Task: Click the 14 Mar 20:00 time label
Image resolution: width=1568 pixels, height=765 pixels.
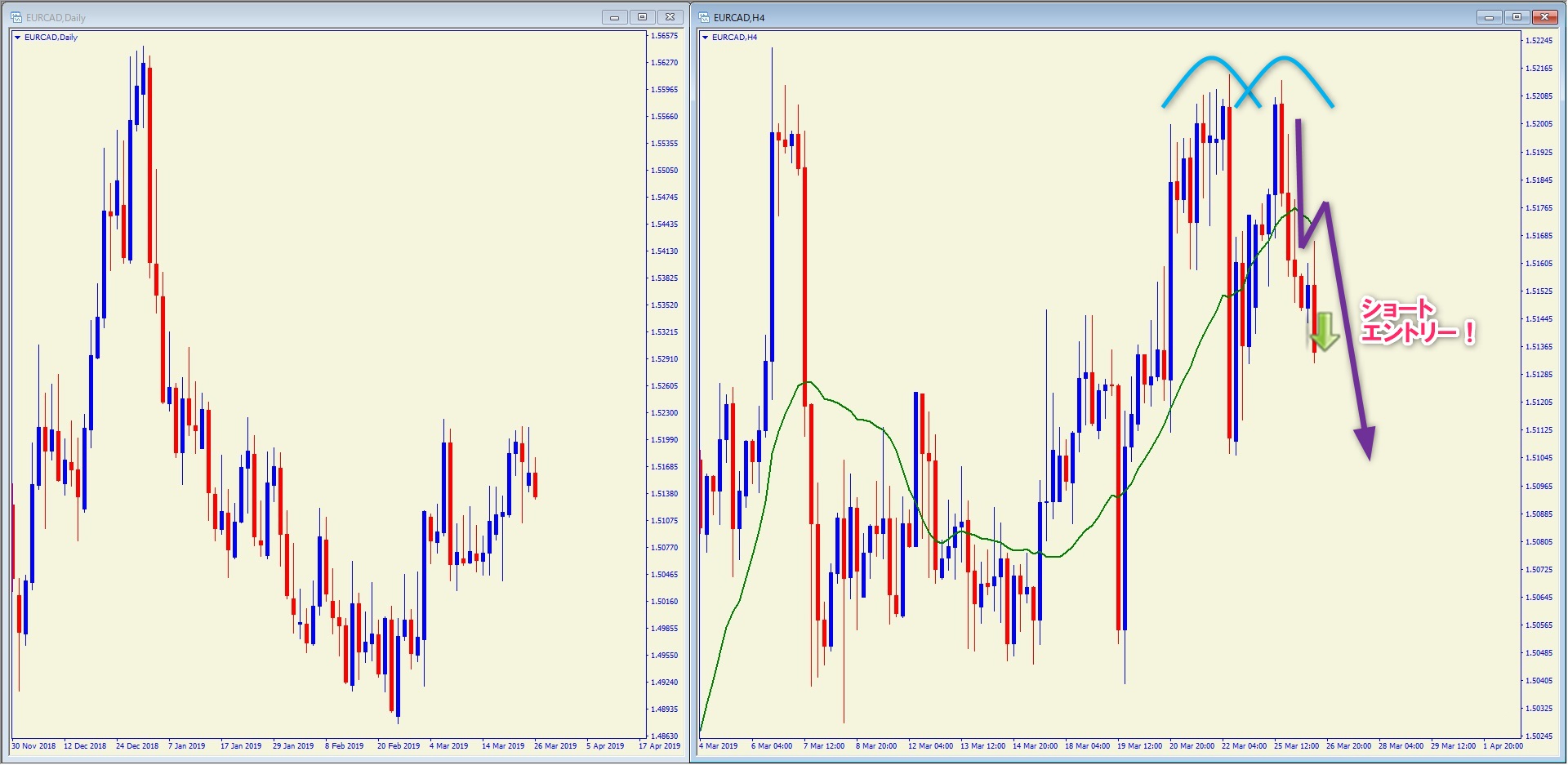Action: pos(1035,746)
